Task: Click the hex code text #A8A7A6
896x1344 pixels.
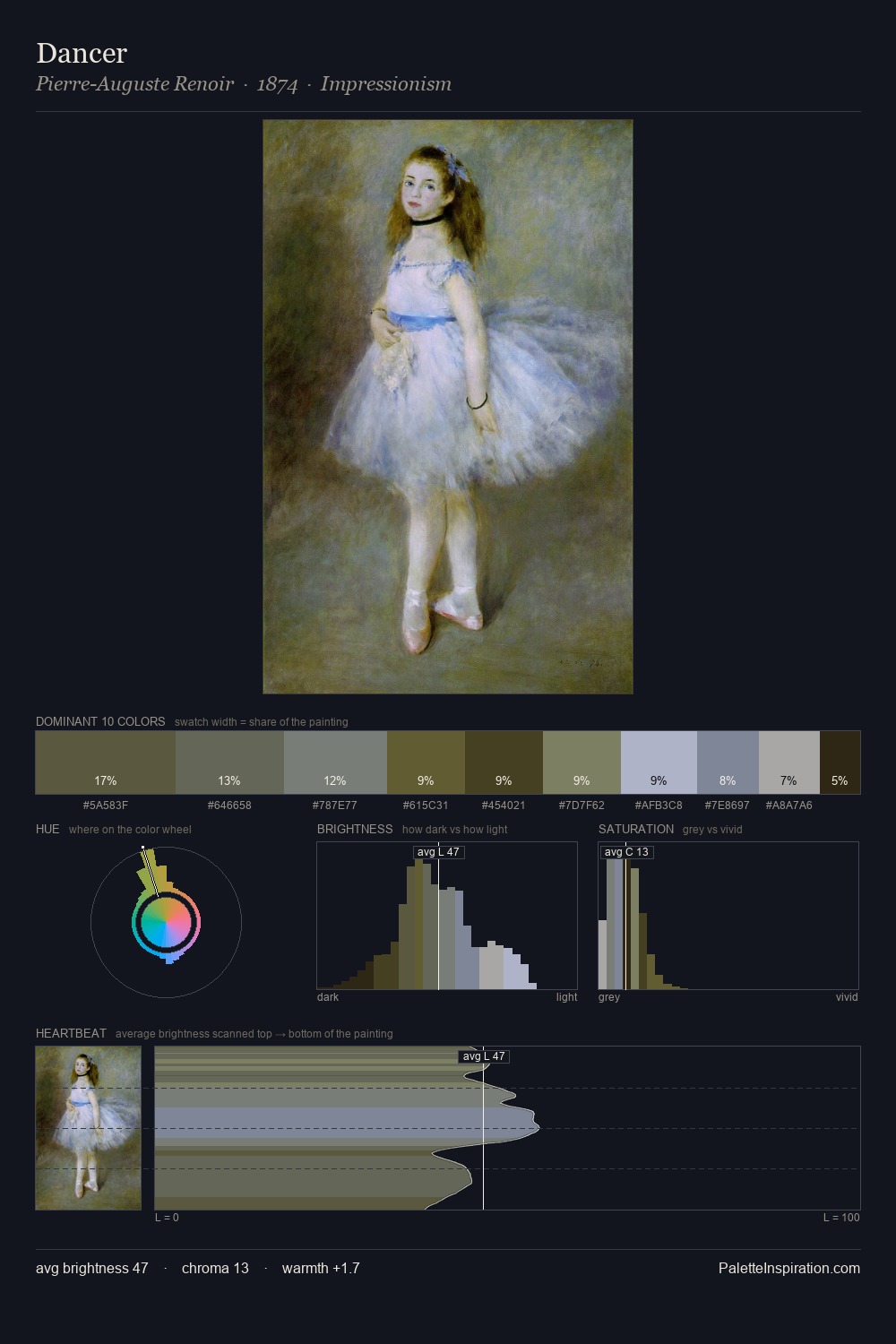Action: point(788,806)
